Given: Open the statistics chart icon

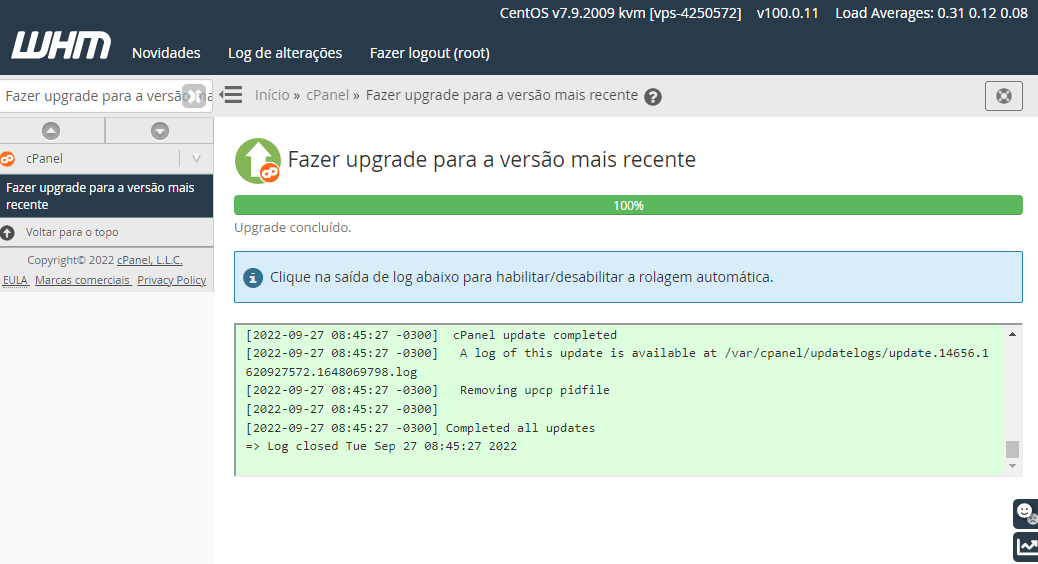Looking at the screenshot, I should pyautogui.click(x=1025, y=547).
